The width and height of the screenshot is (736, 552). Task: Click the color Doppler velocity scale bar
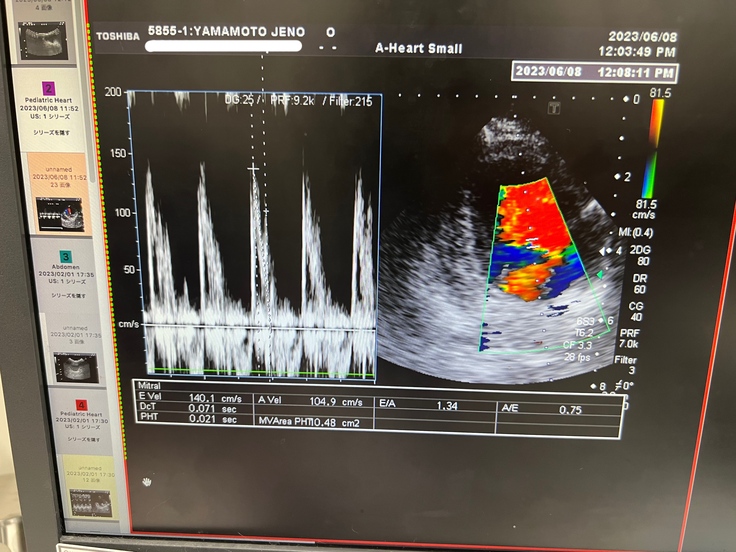pos(655,148)
